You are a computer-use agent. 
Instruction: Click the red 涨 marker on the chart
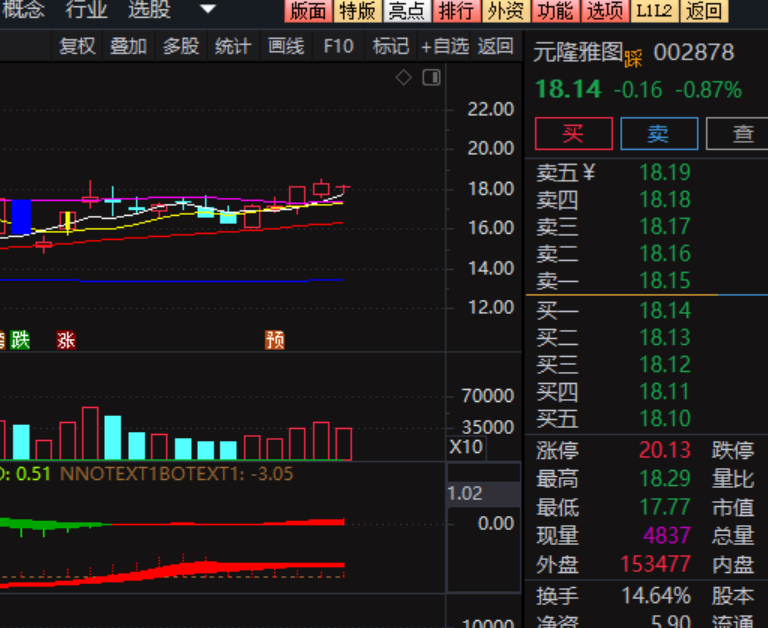66,340
